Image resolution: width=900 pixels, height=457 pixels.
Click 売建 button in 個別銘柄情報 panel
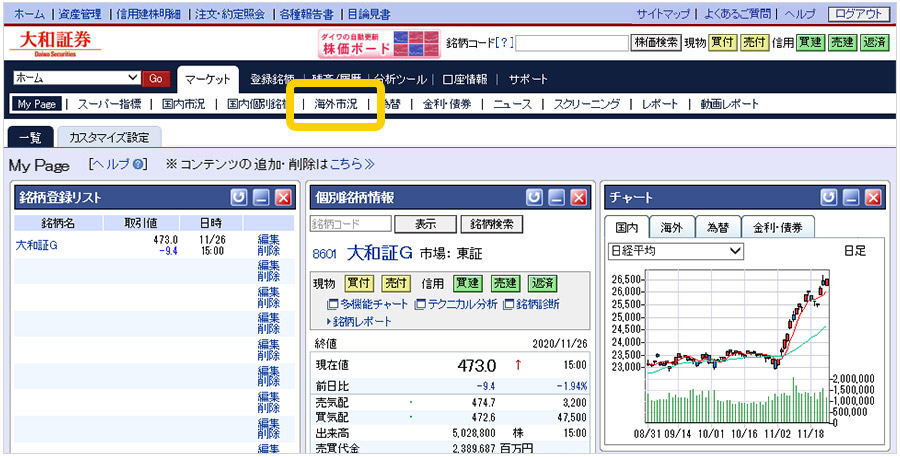click(x=505, y=284)
